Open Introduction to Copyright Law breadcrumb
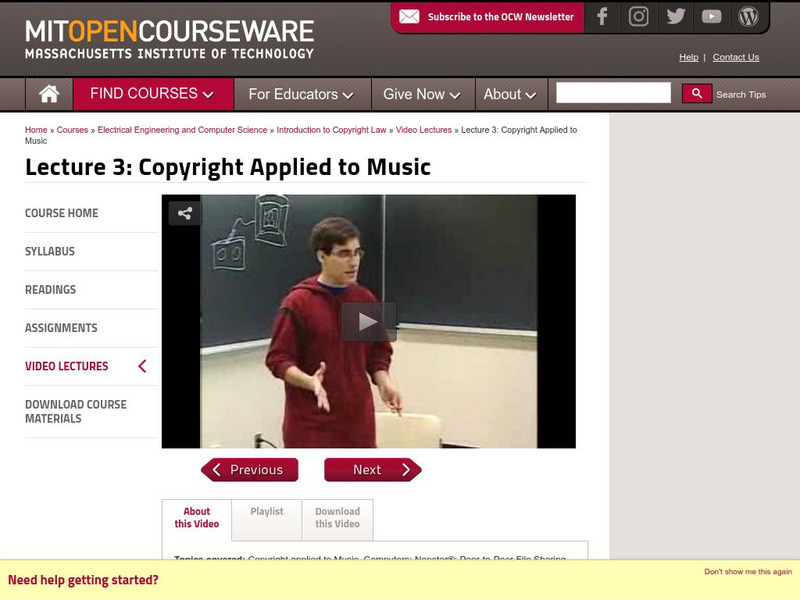The width and height of the screenshot is (800, 600). (331, 130)
